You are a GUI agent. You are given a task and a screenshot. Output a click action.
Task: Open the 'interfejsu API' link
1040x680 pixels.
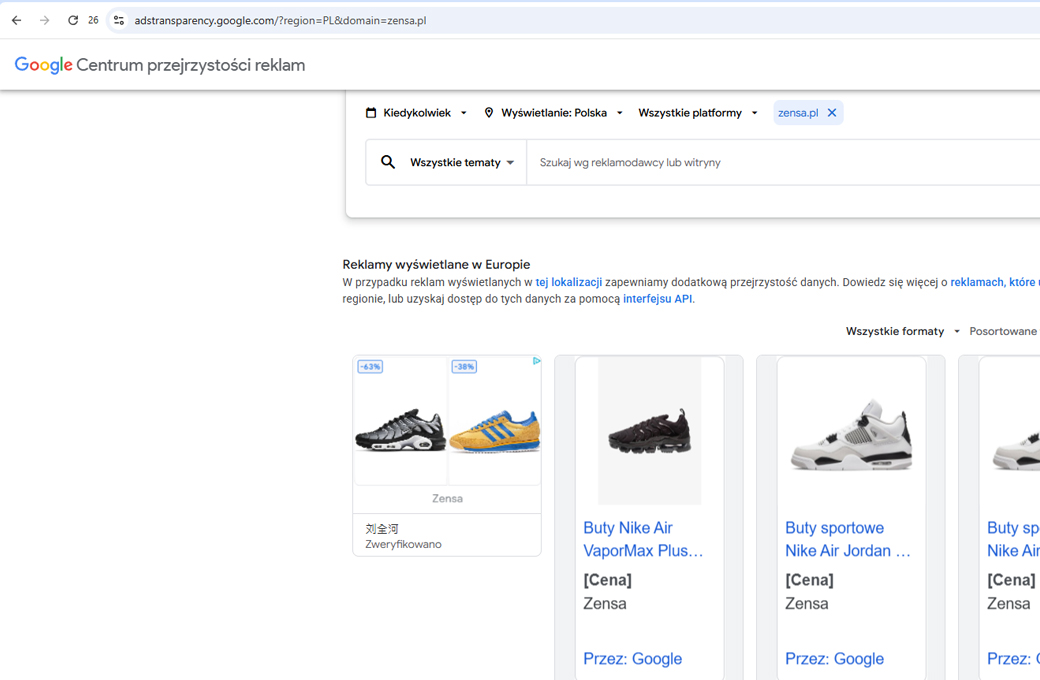(x=657, y=299)
